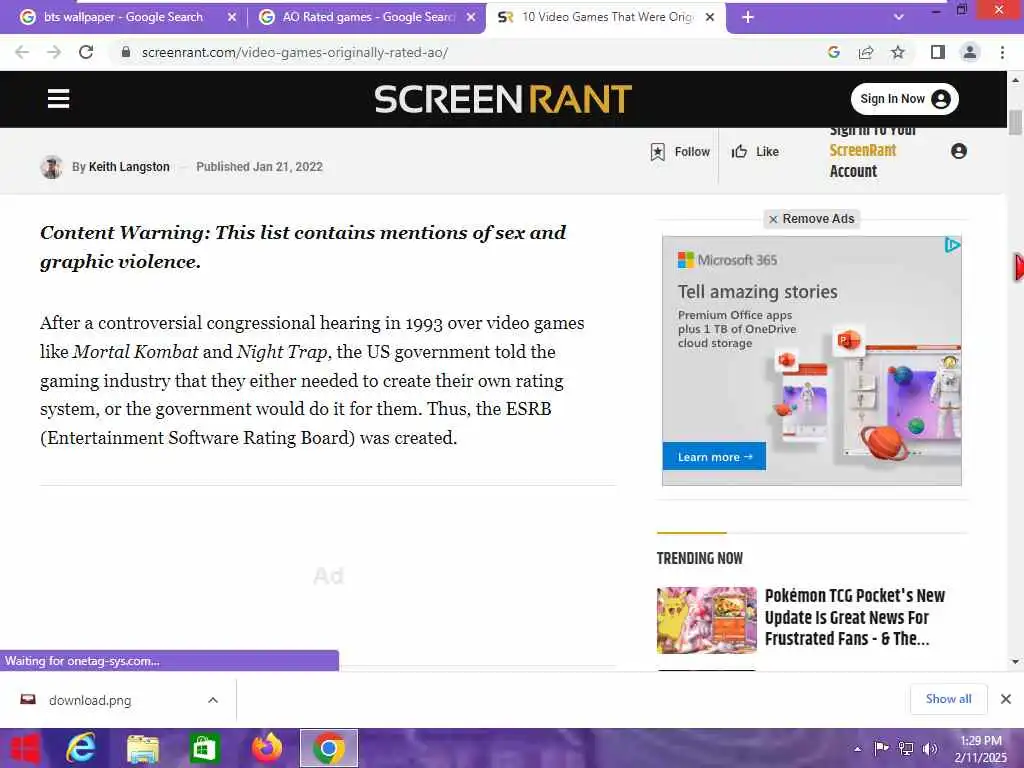The height and width of the screenshot is (768, 1024).
Task: Open the Windows Store taskbar icon
Action: click(x=204, y=748)
